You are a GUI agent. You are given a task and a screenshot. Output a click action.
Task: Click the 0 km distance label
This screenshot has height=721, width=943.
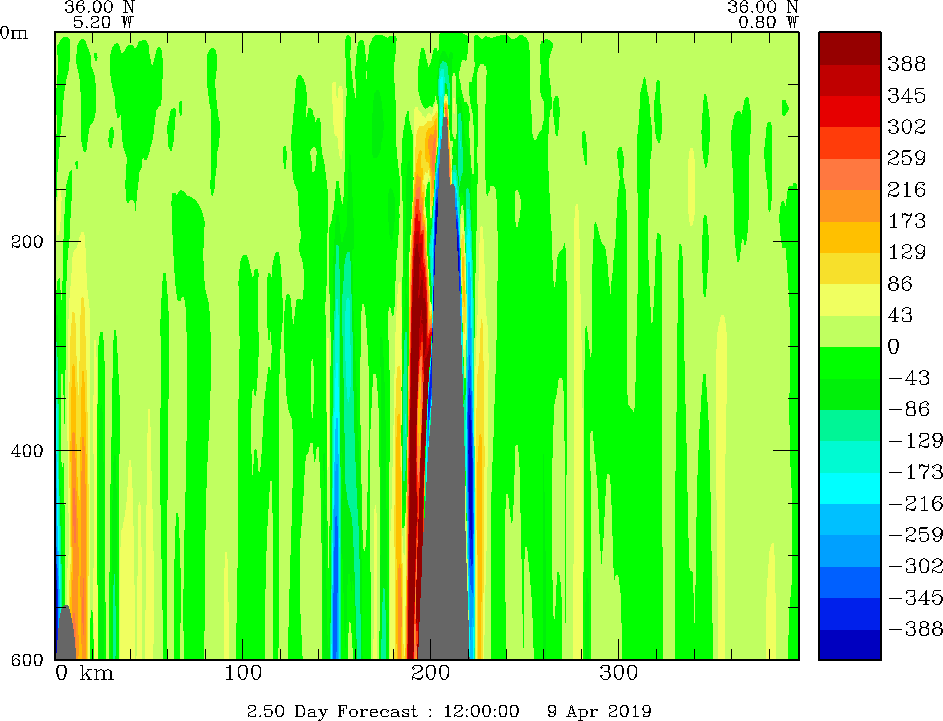[x=84, y=672]
